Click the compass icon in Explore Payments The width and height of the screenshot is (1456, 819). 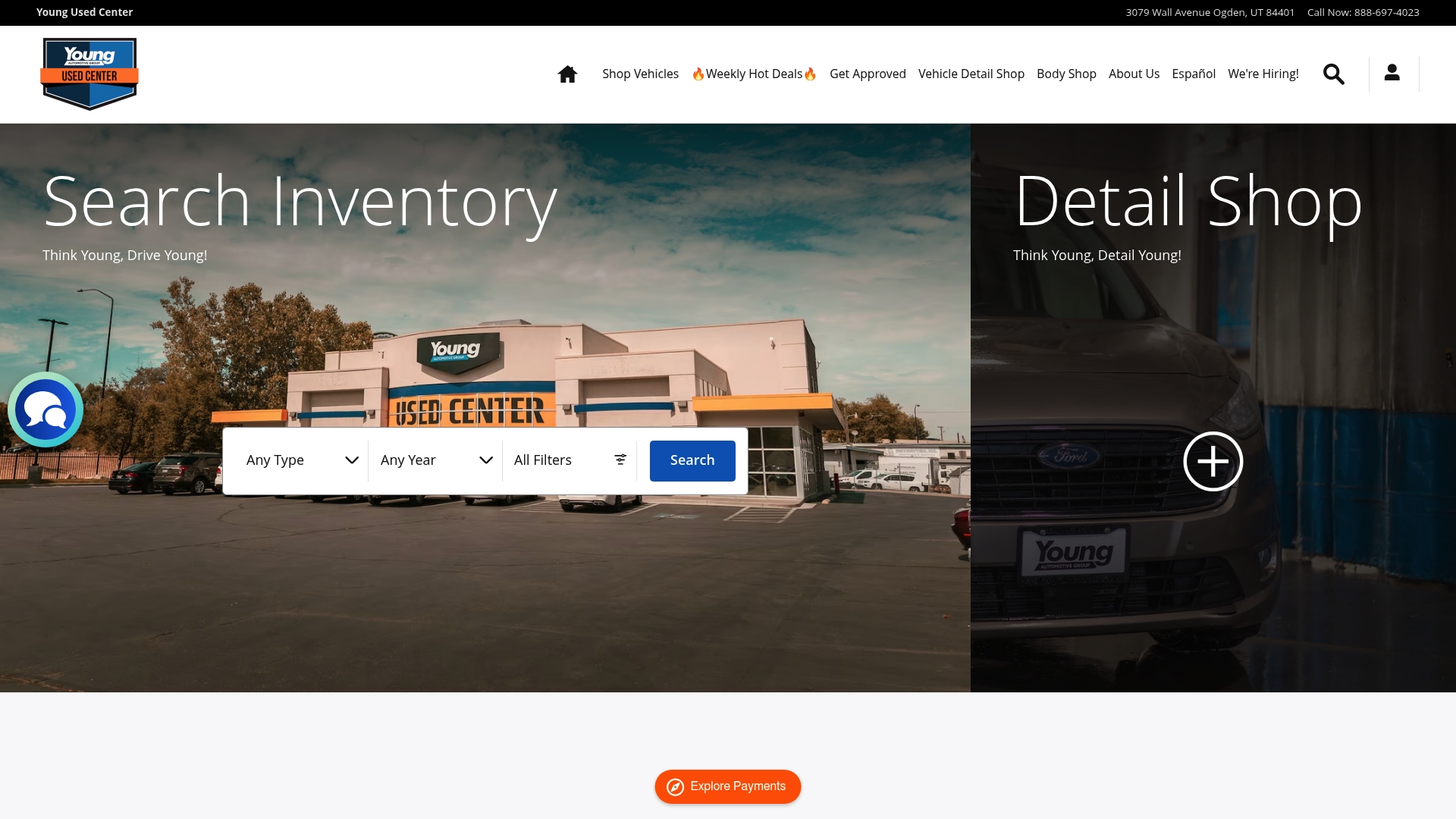(x=675, y=787)
